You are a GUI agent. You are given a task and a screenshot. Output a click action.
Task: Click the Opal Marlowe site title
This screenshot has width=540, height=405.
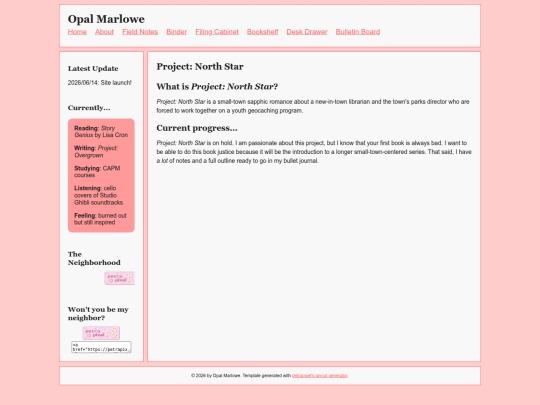pyautogui.click(x=106, y=19)
